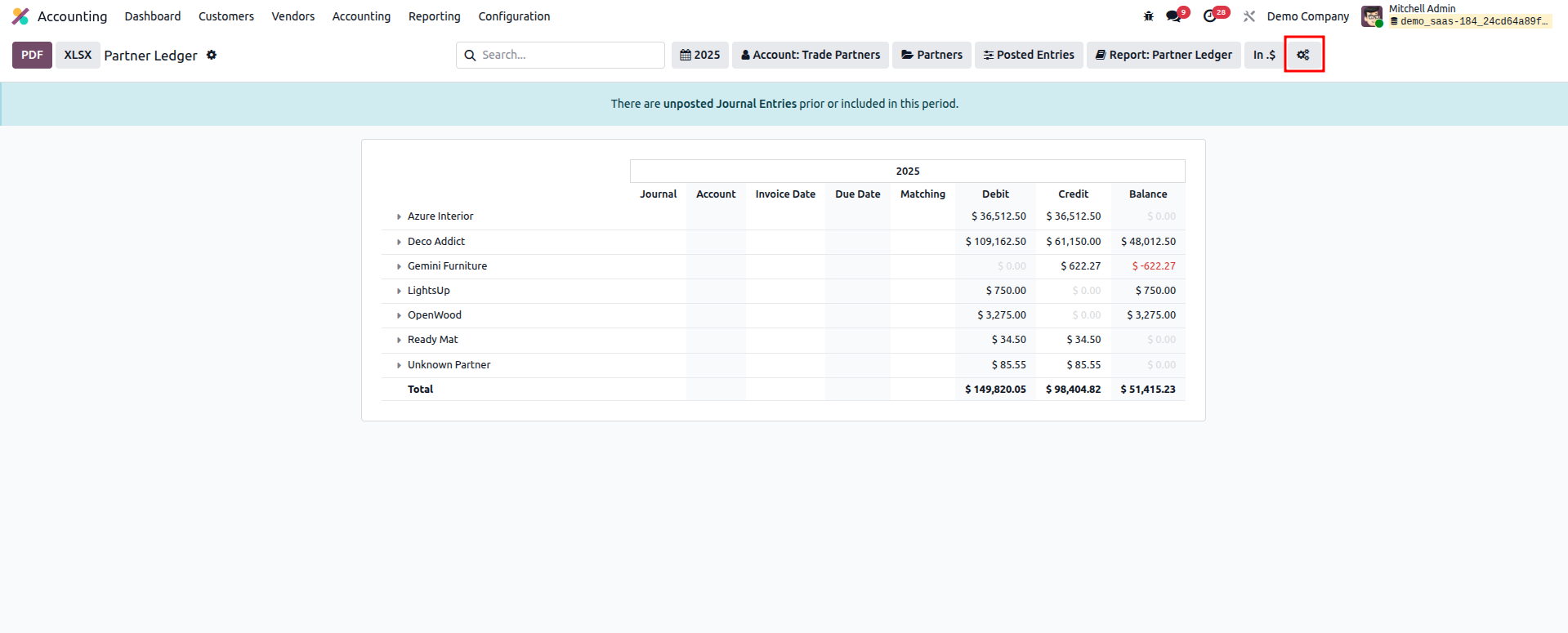Screen dimensions: 1568x633
Task: Click the Invoice Date column header
Action: click(x=785, y=194)
